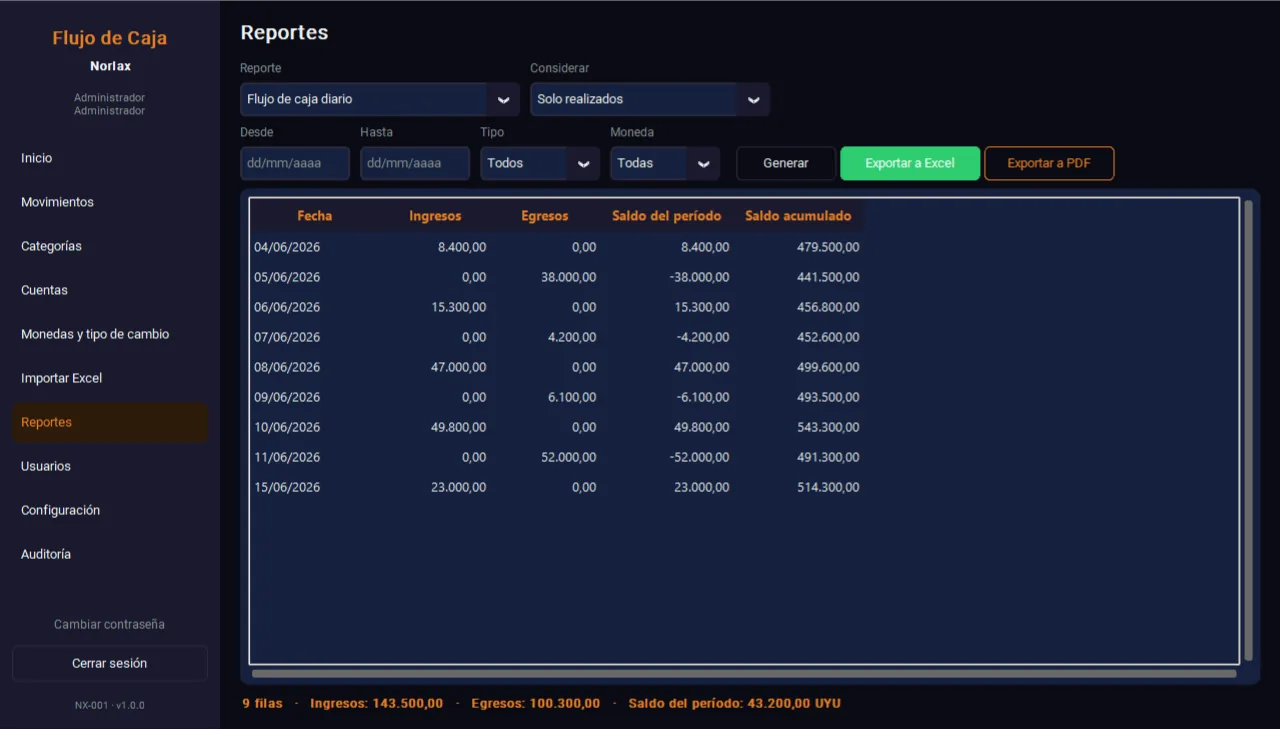The height and width of the screenshot is (729, 1280).
Task: Expand the Considerar chevron
Action: tap(753, 100)
